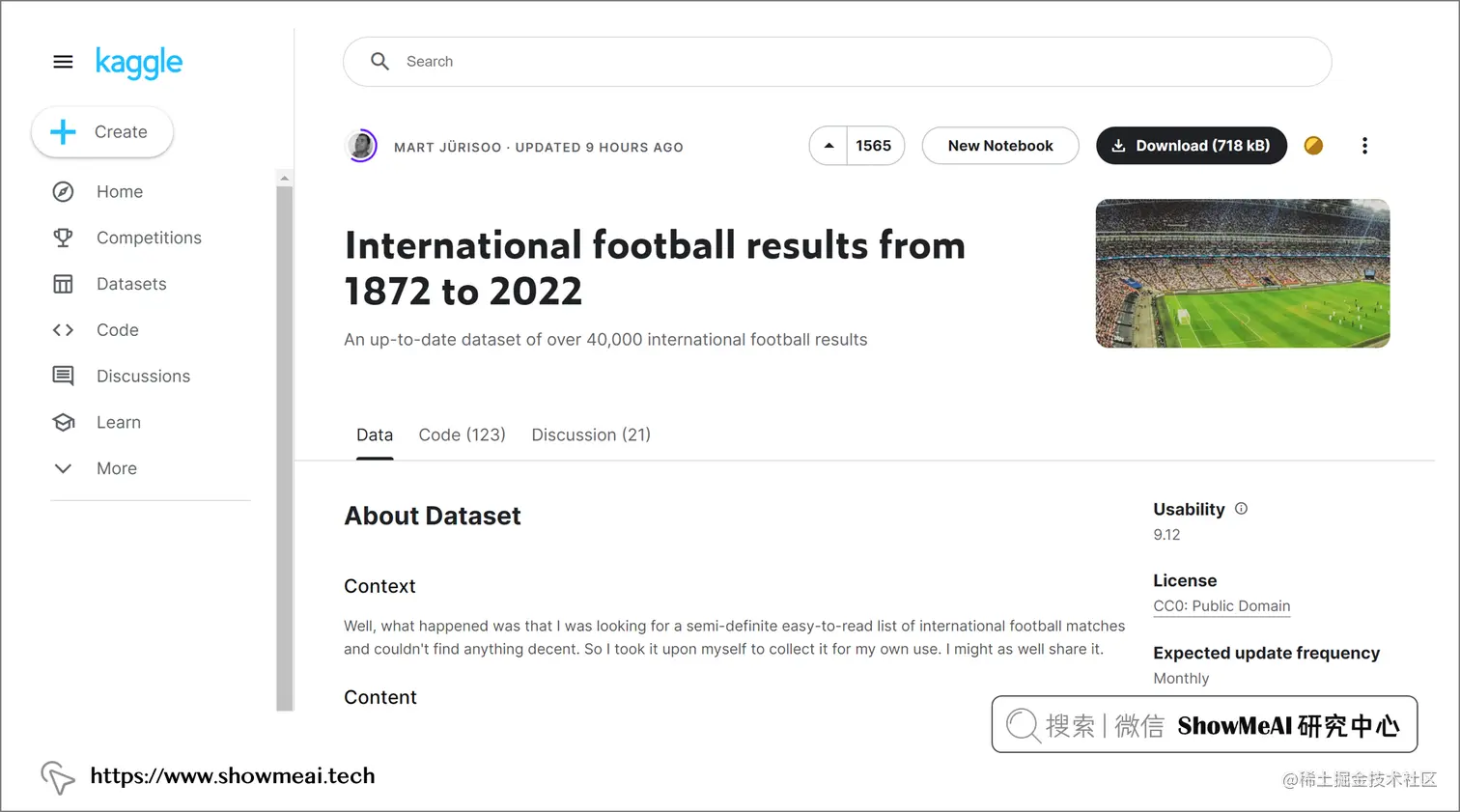This screenshot has height=812, width=1460.
Task: Click the Code brackets icon
Action: coord(63,330)
